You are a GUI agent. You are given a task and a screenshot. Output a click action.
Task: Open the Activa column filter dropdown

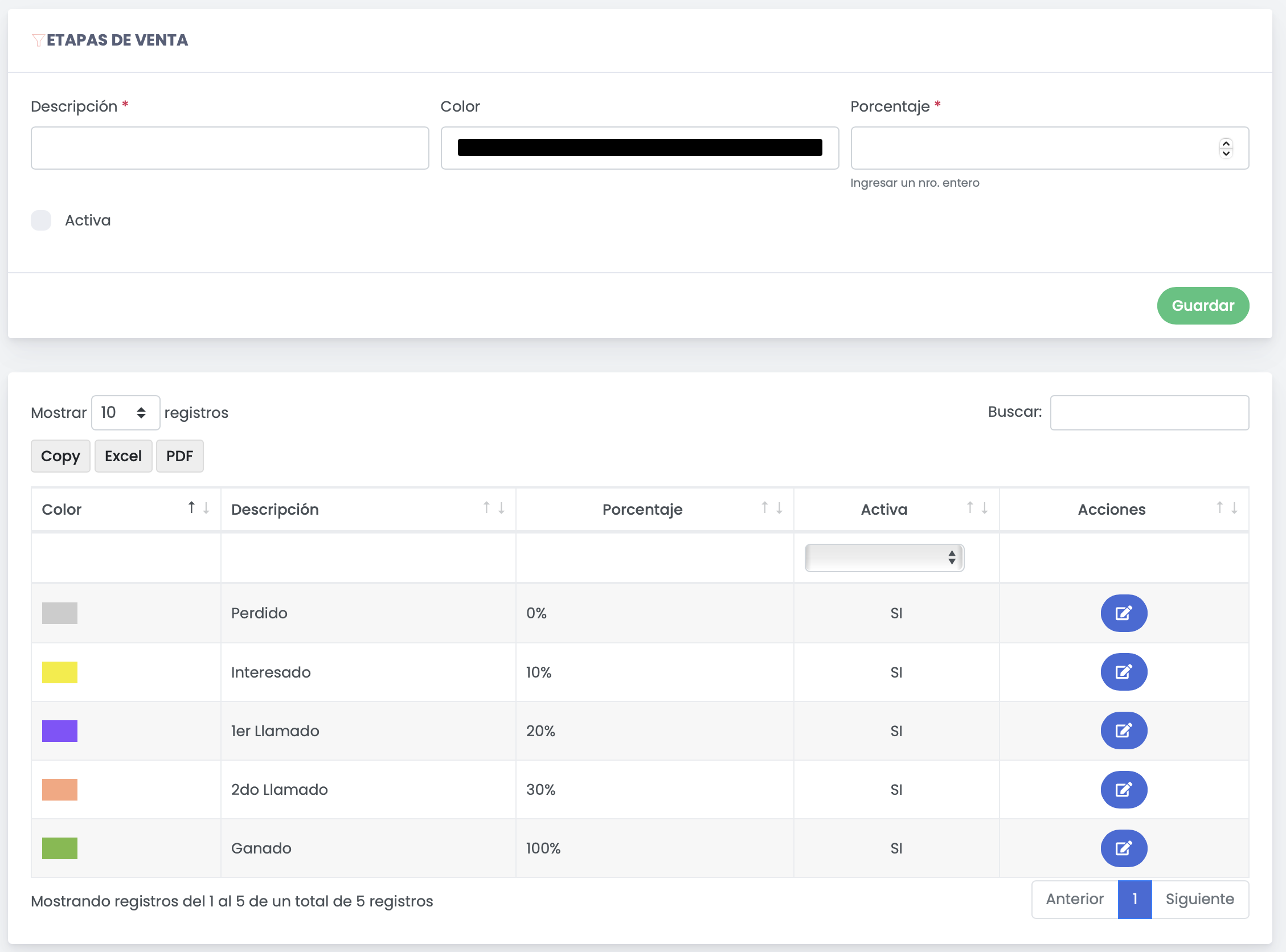[x=884, y=557]
